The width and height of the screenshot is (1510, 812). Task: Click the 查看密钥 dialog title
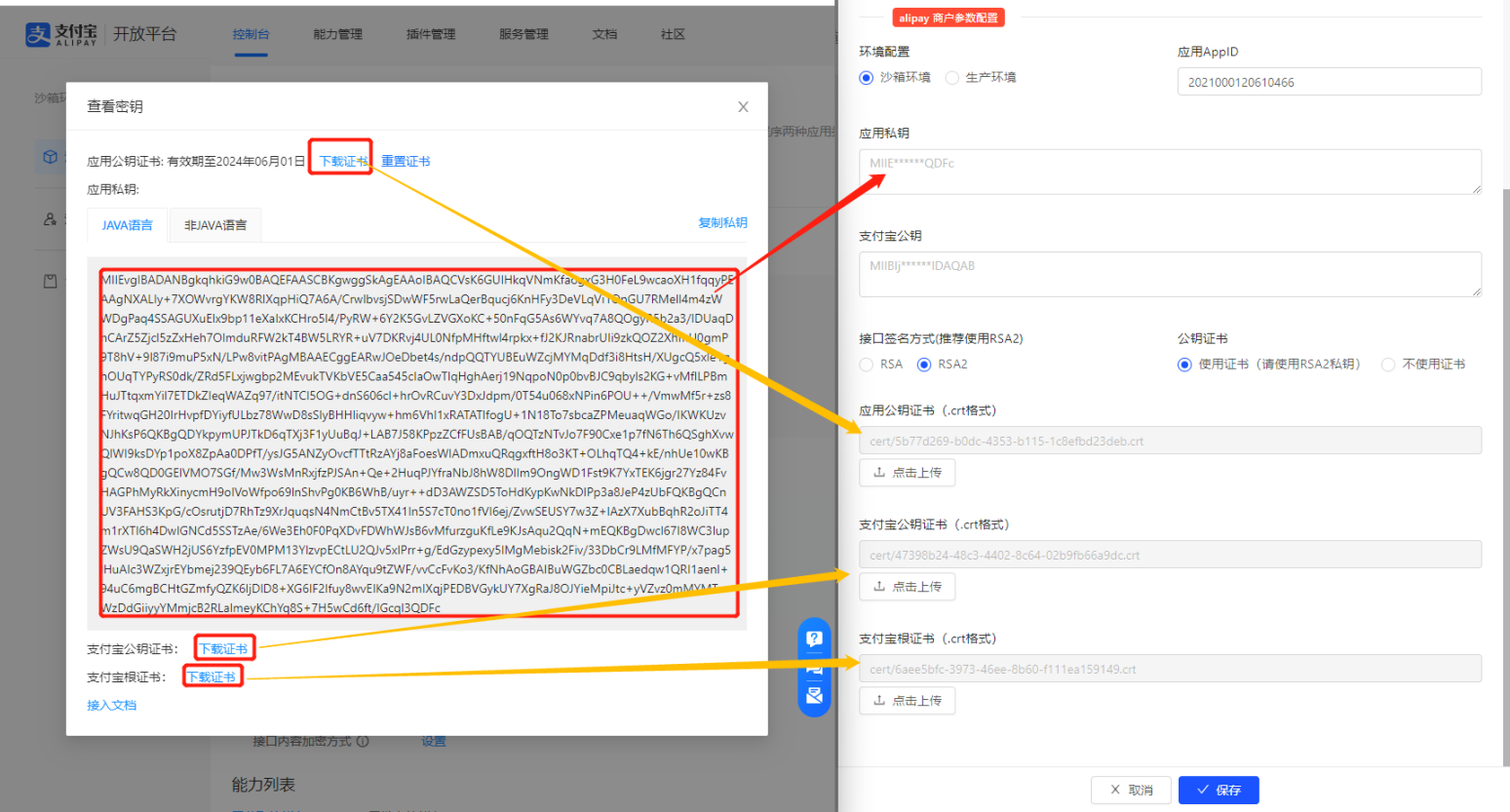[x=115, y=106]
